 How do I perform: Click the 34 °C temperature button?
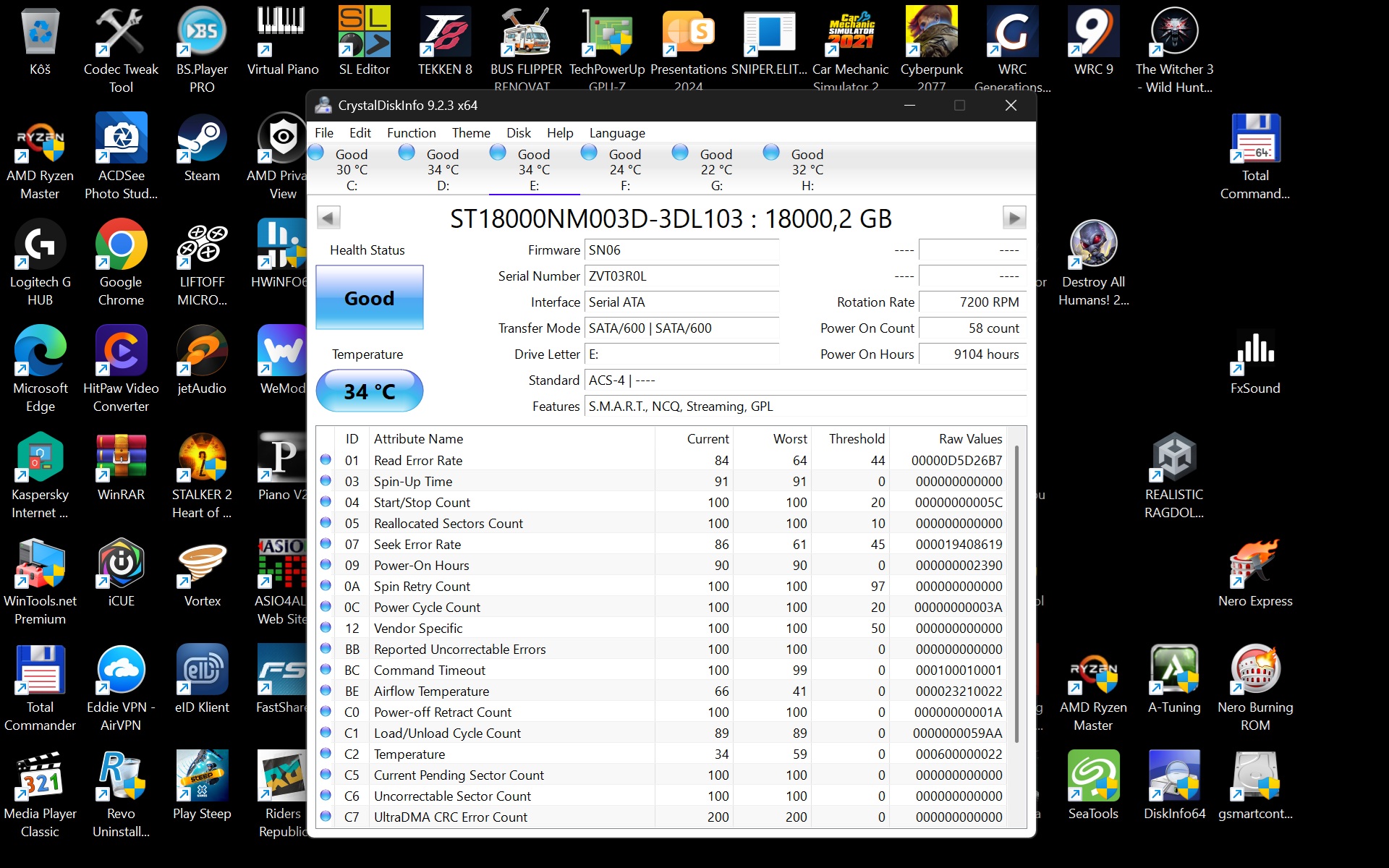tap(369, 391)
